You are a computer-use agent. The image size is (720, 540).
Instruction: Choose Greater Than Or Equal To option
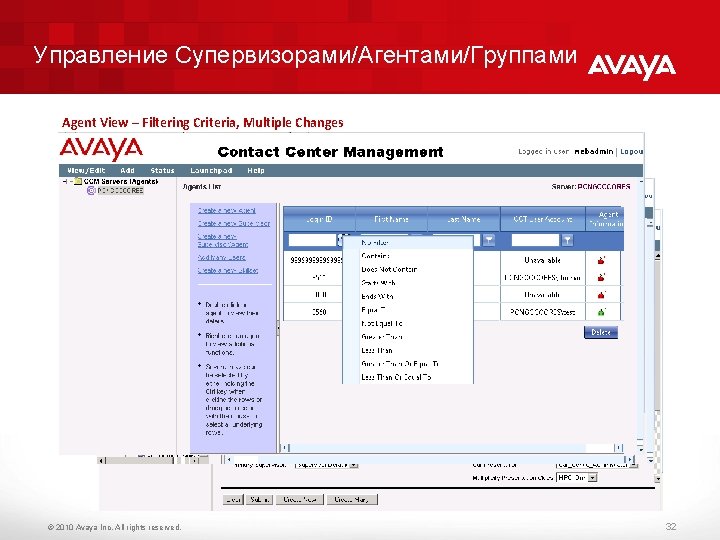(408, 364)
